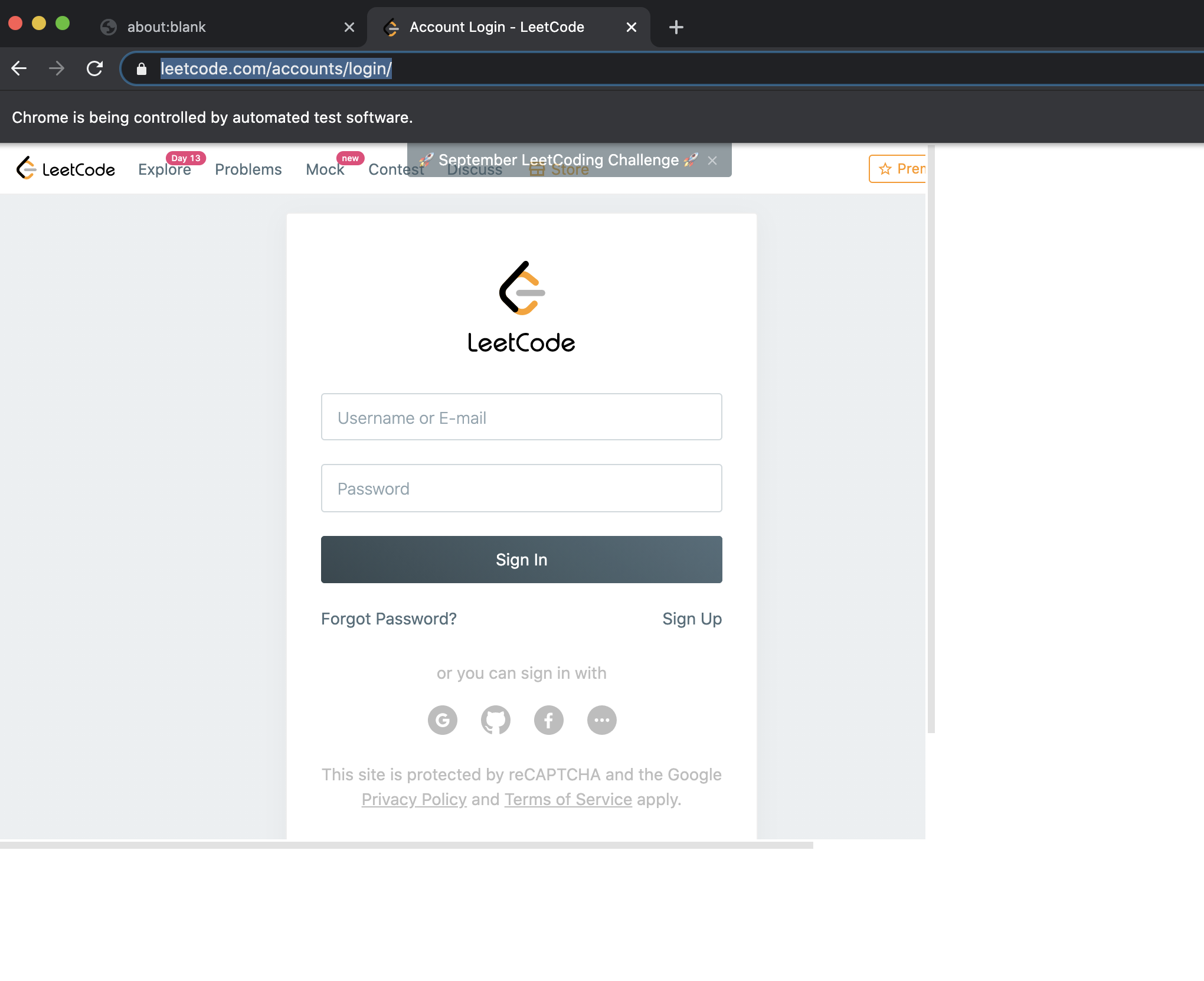Dismiss the September LeetCoding Challenge banner
Image resolution: width=1204 pixels, height=981 pixels.
712,161
